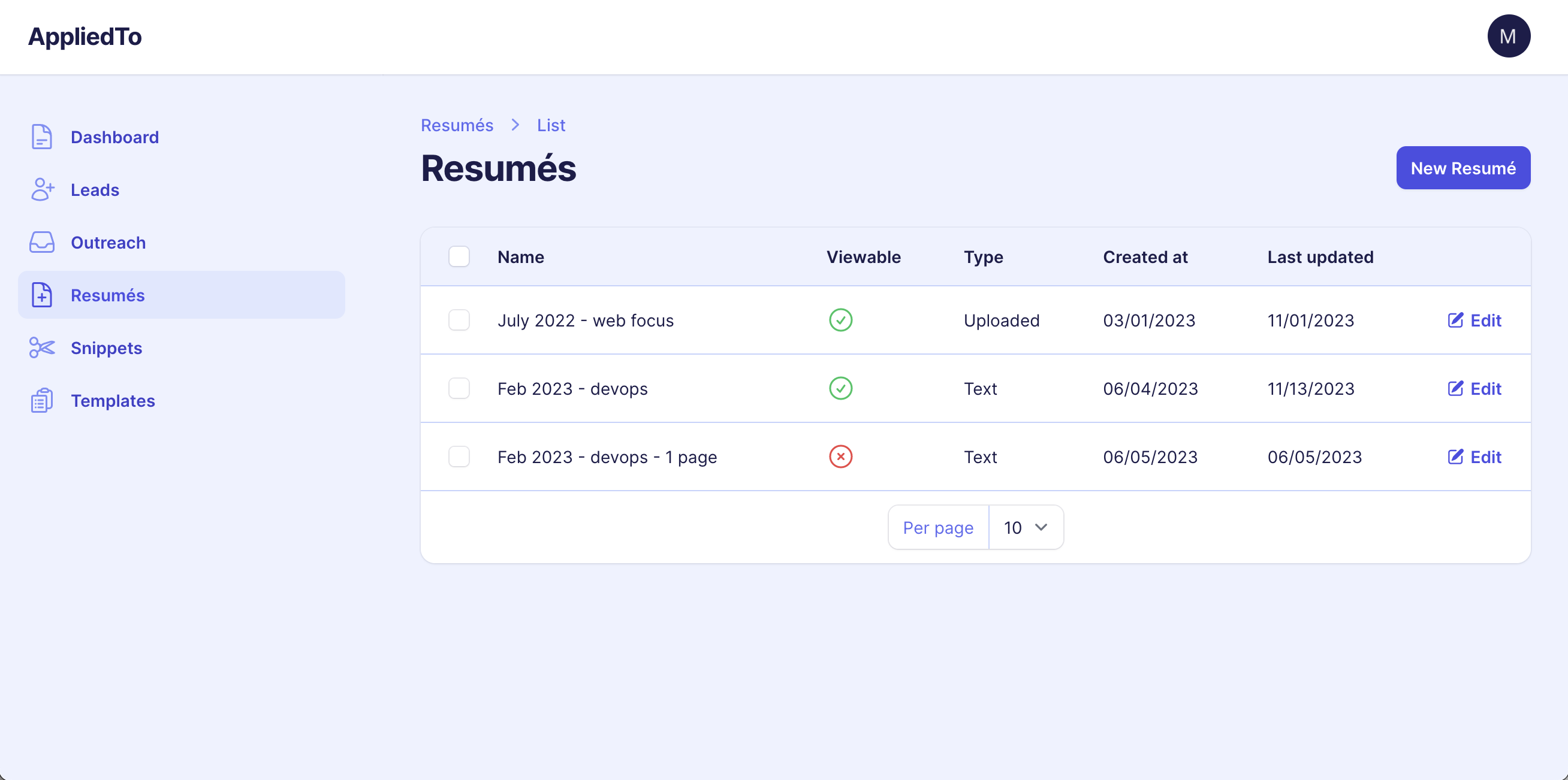Image resolution: width=1568 pixels, height=780 pixels.
Task: Expand the 10 items selector chevron
Action: [1041, 527]
